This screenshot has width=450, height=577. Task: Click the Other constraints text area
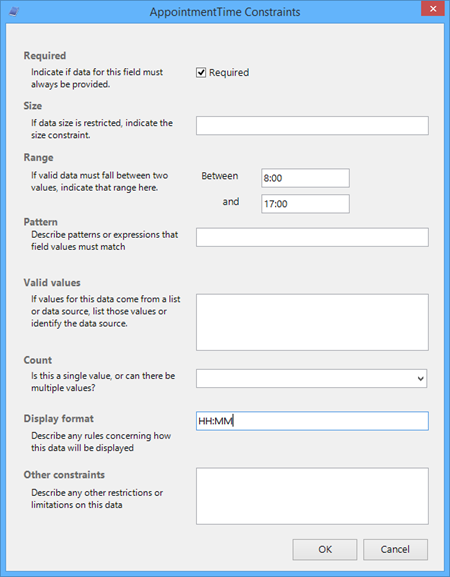coord(312,496)
